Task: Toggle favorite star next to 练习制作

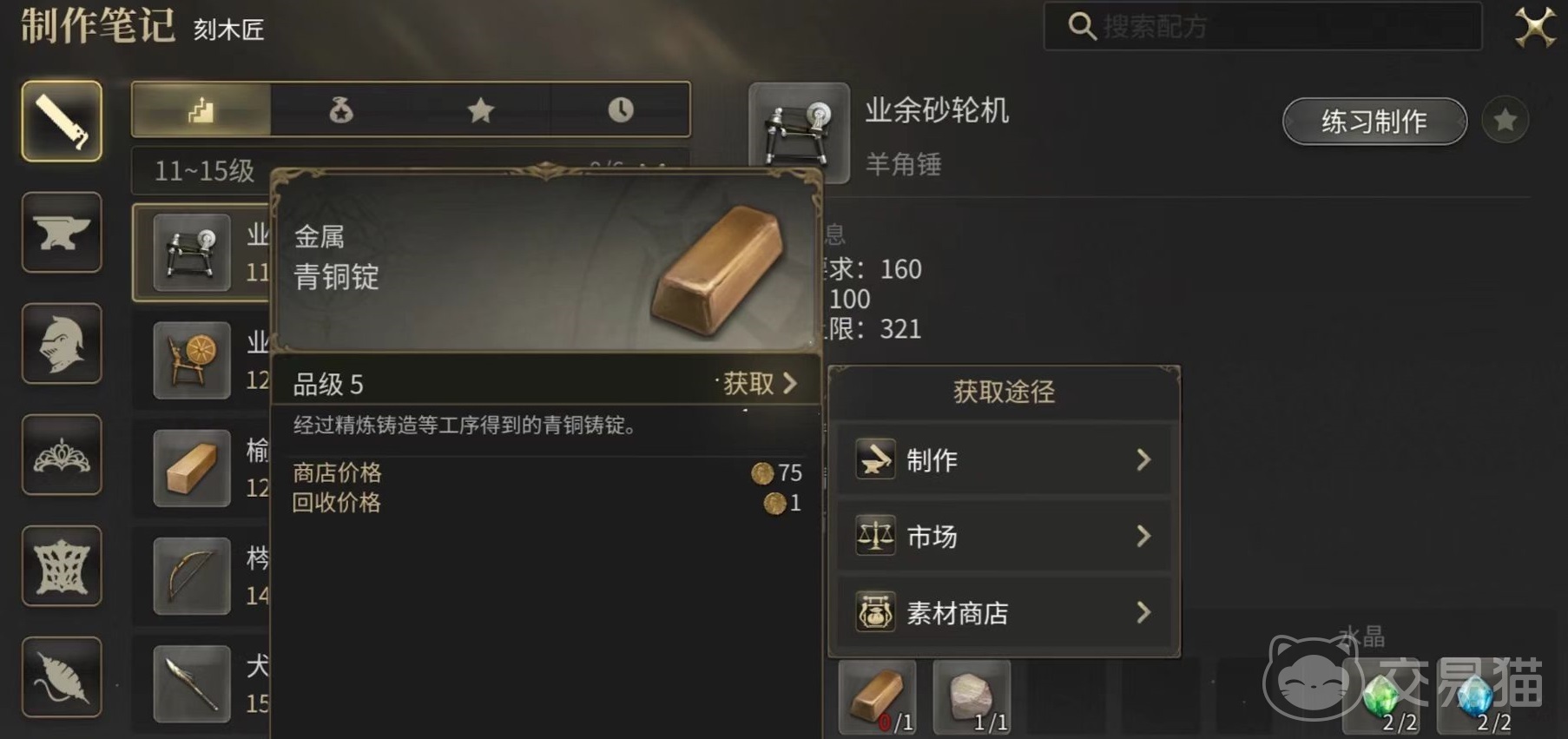Action: (1505, 120)
